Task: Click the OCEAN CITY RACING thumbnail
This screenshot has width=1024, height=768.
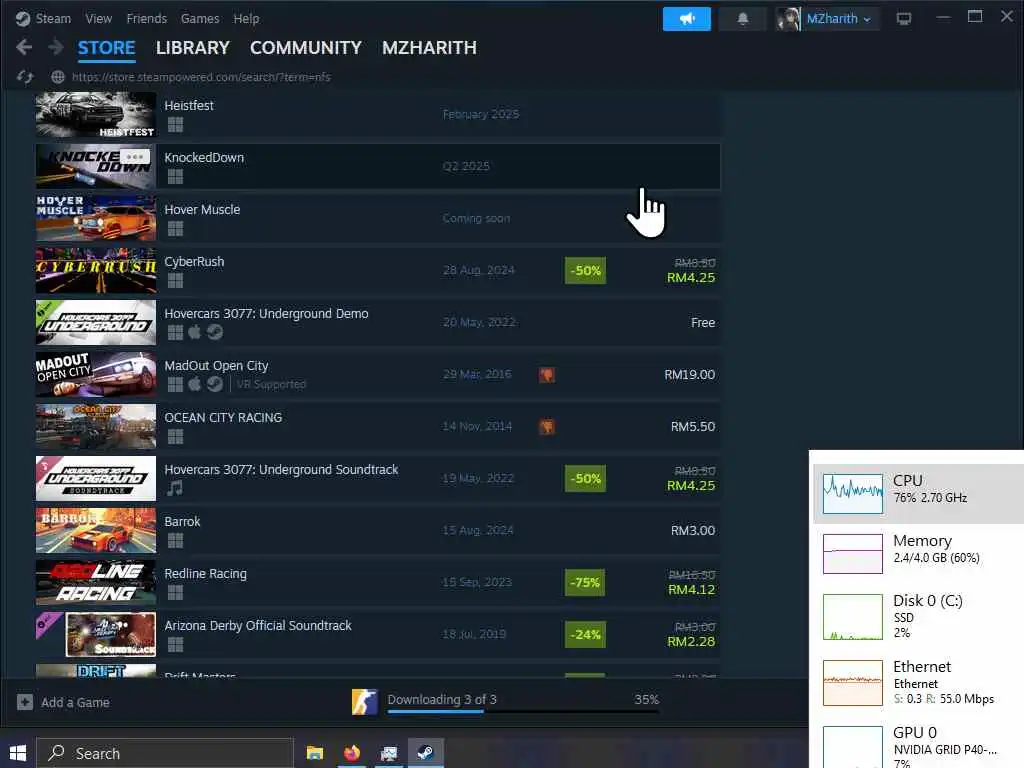Action: 96,426
